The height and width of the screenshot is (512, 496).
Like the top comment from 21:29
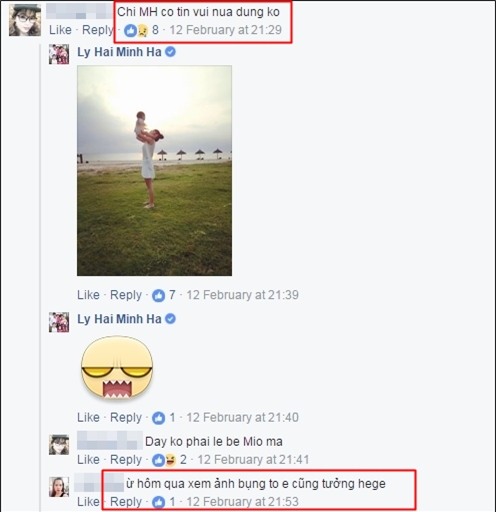click(x=60, y=30)
